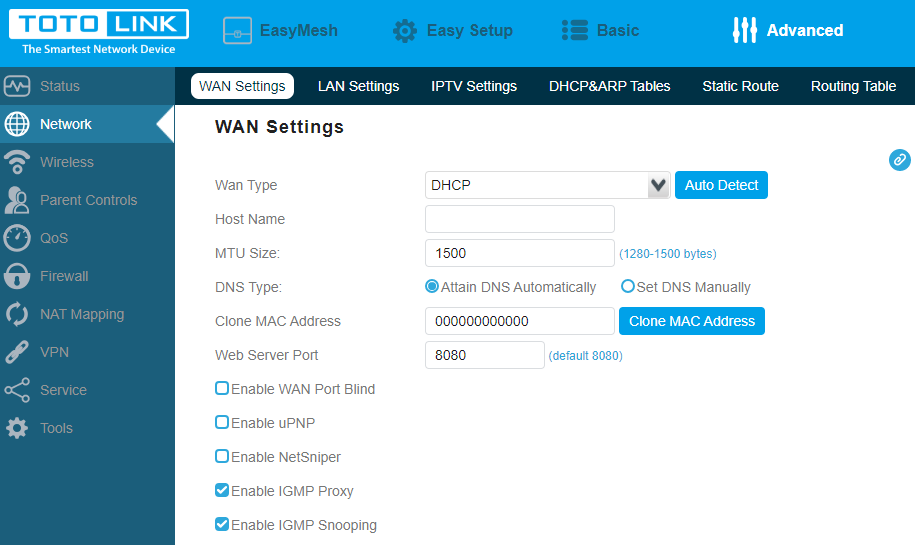Click the QoS gauge icon
The image size is (915, 545).
pos(17,238)
